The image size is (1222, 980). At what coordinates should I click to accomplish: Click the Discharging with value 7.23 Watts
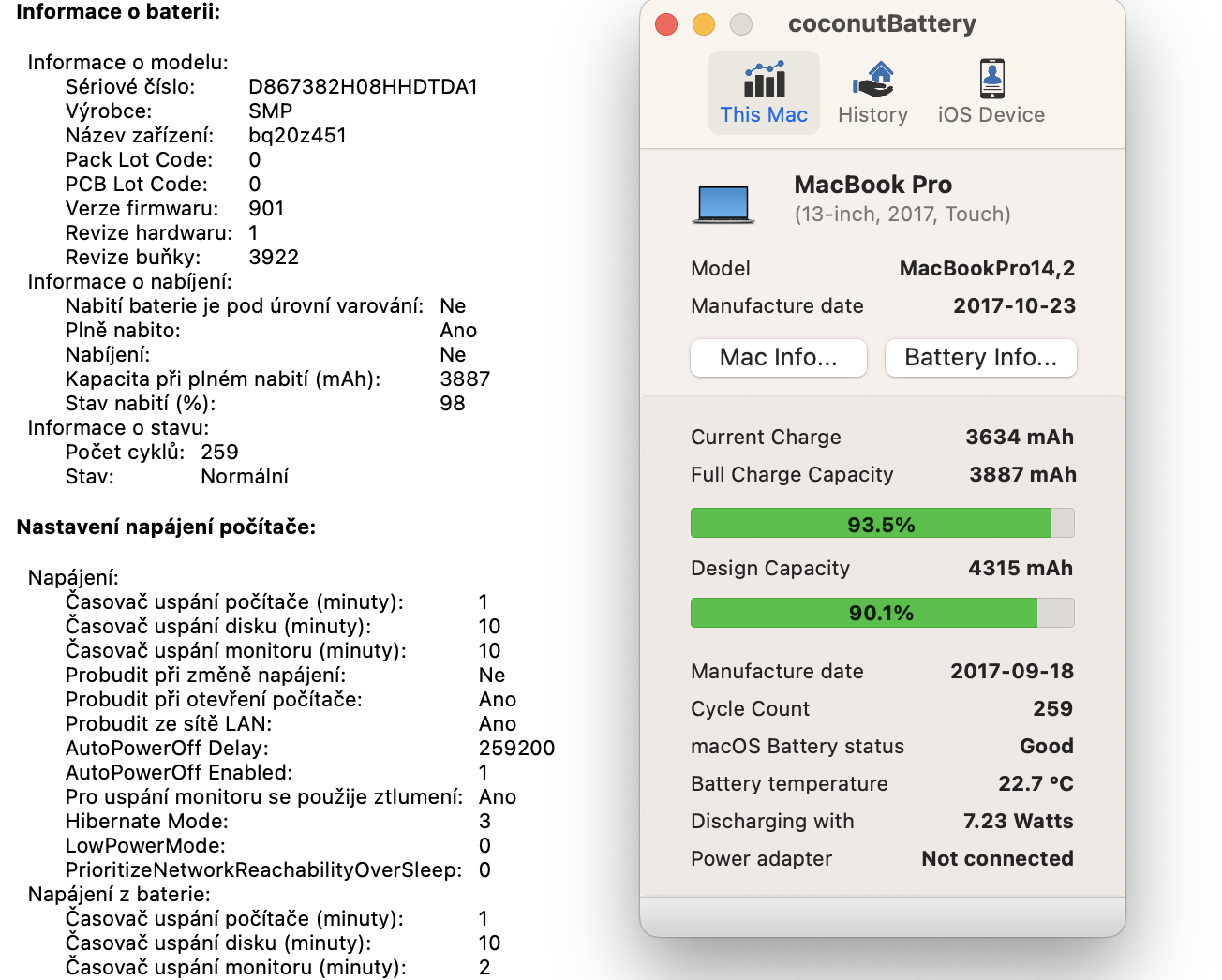1019,822
